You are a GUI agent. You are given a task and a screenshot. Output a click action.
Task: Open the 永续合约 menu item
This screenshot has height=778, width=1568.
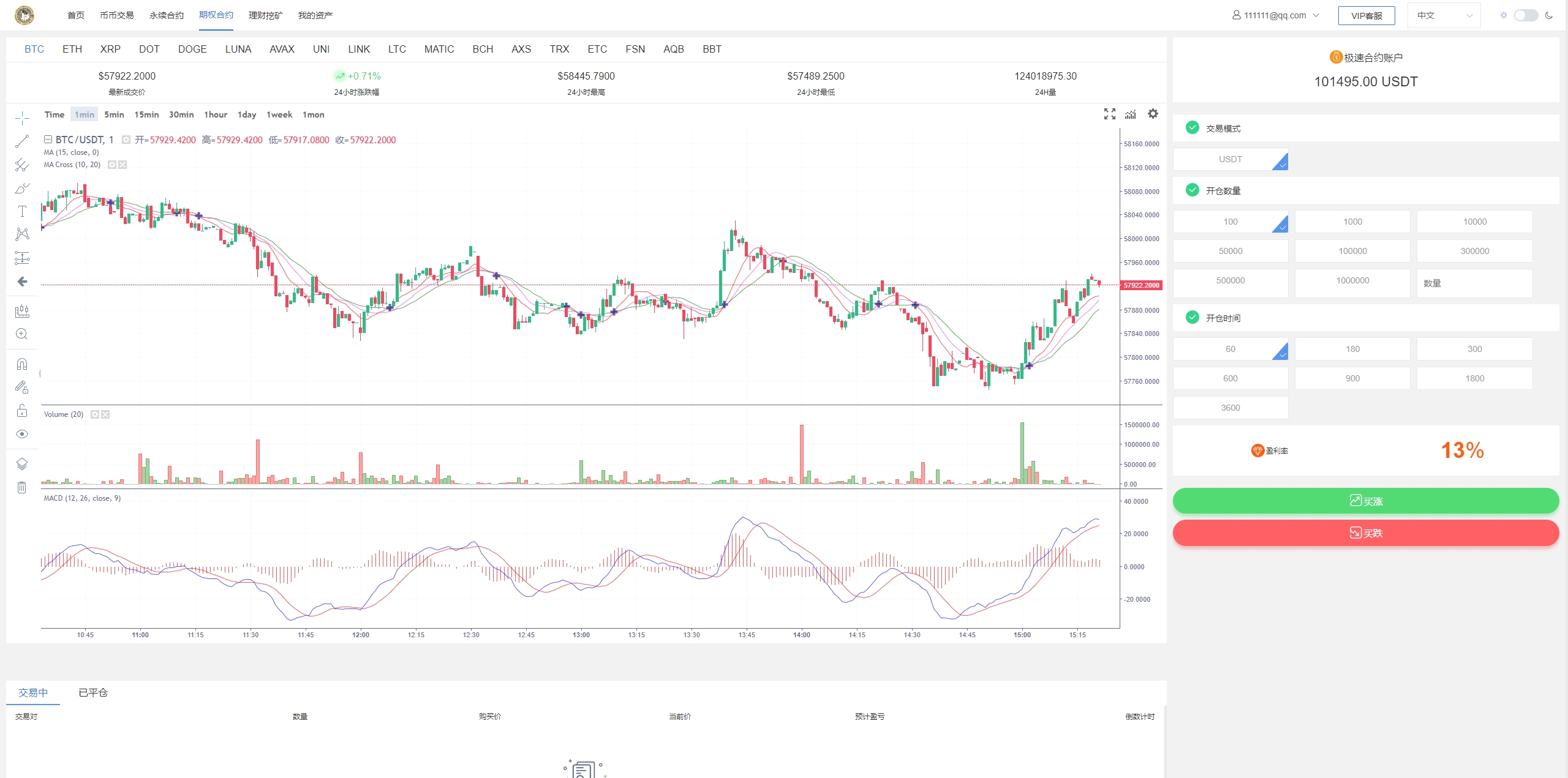pos(166,15)
